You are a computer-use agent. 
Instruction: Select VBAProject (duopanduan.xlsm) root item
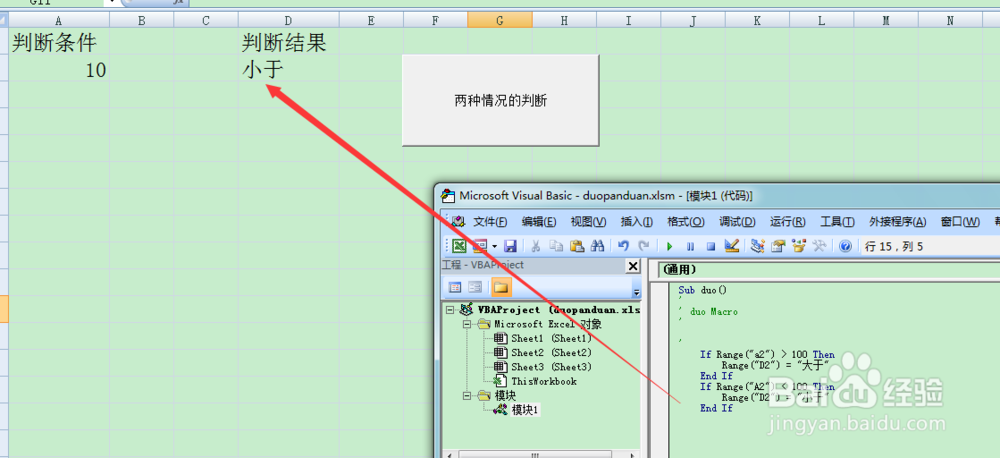coord(557,309)
